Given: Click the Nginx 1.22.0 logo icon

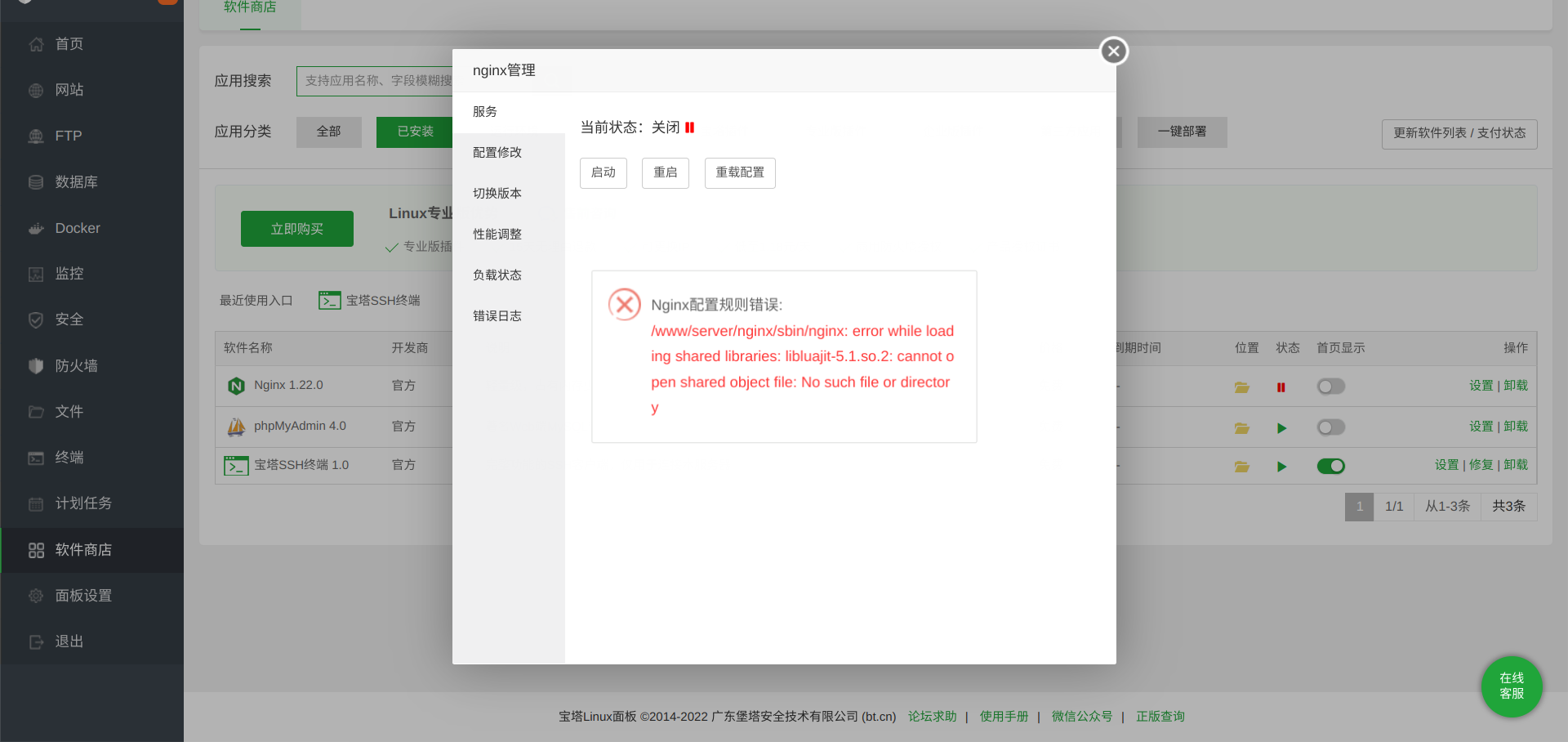Looking at the screenshot, I should coord(237,386).
